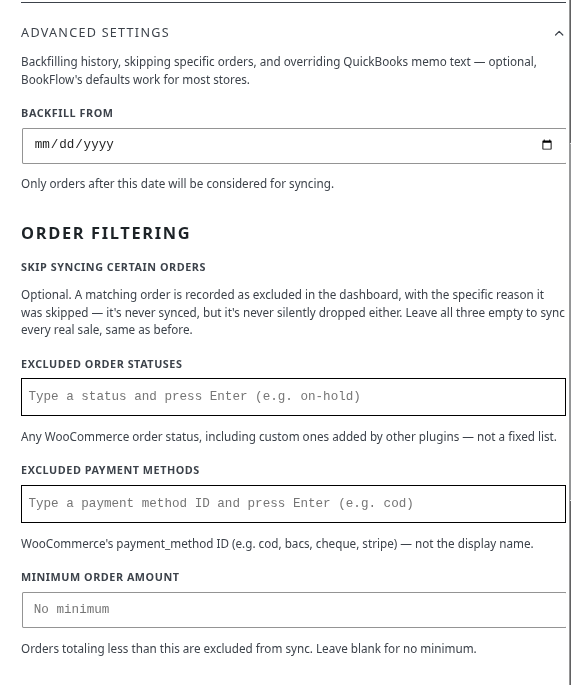Click the Excluded Order Statuses label
Image resolution: width=571 pixels, height=685 pixels.
click(x=101, y=364)
